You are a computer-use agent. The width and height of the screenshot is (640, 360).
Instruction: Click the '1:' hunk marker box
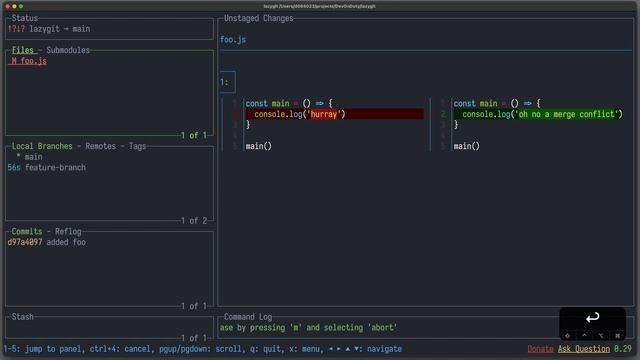pos(227,82)
